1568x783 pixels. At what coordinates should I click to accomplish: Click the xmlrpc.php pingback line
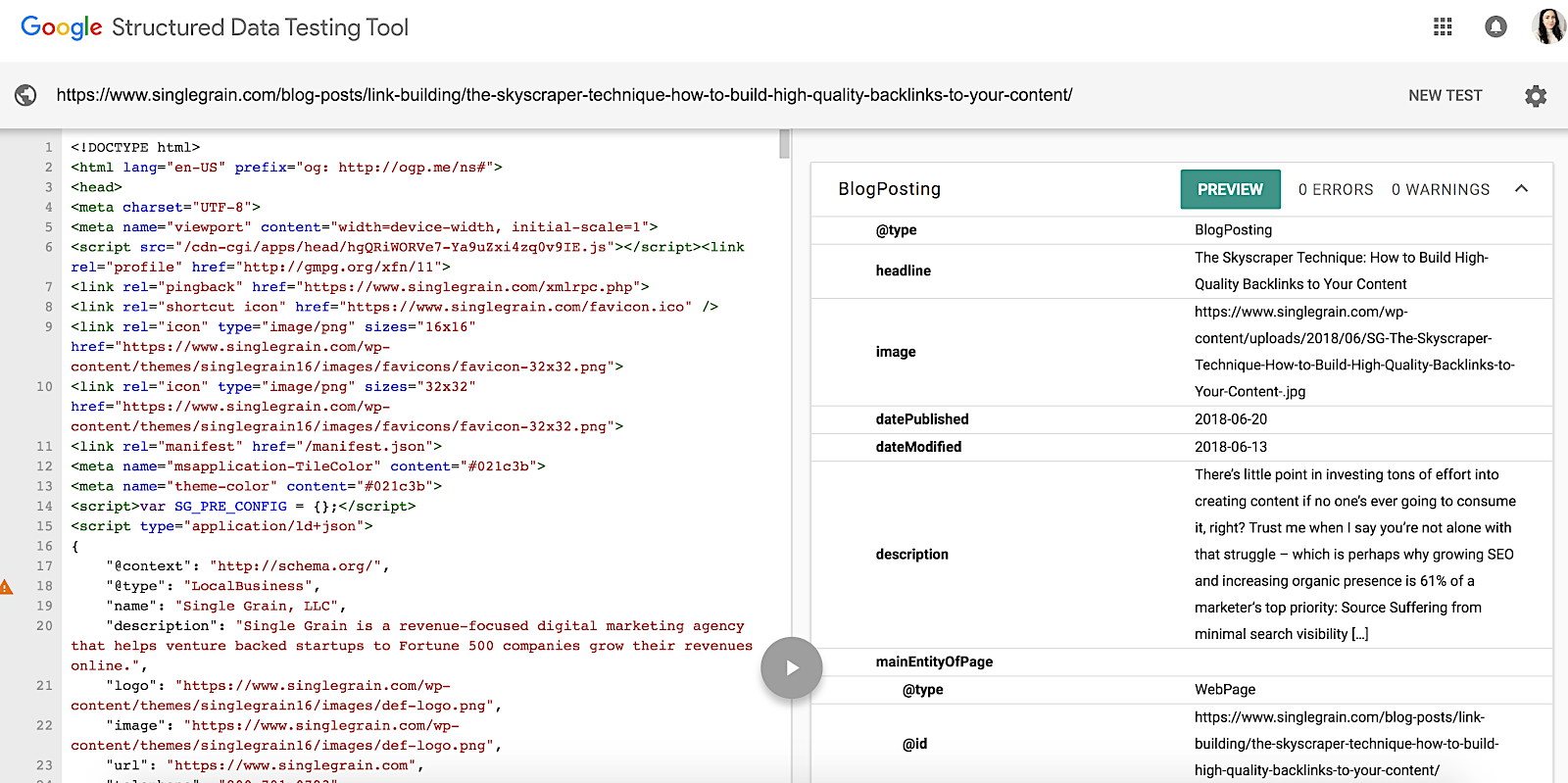[360, 287]
